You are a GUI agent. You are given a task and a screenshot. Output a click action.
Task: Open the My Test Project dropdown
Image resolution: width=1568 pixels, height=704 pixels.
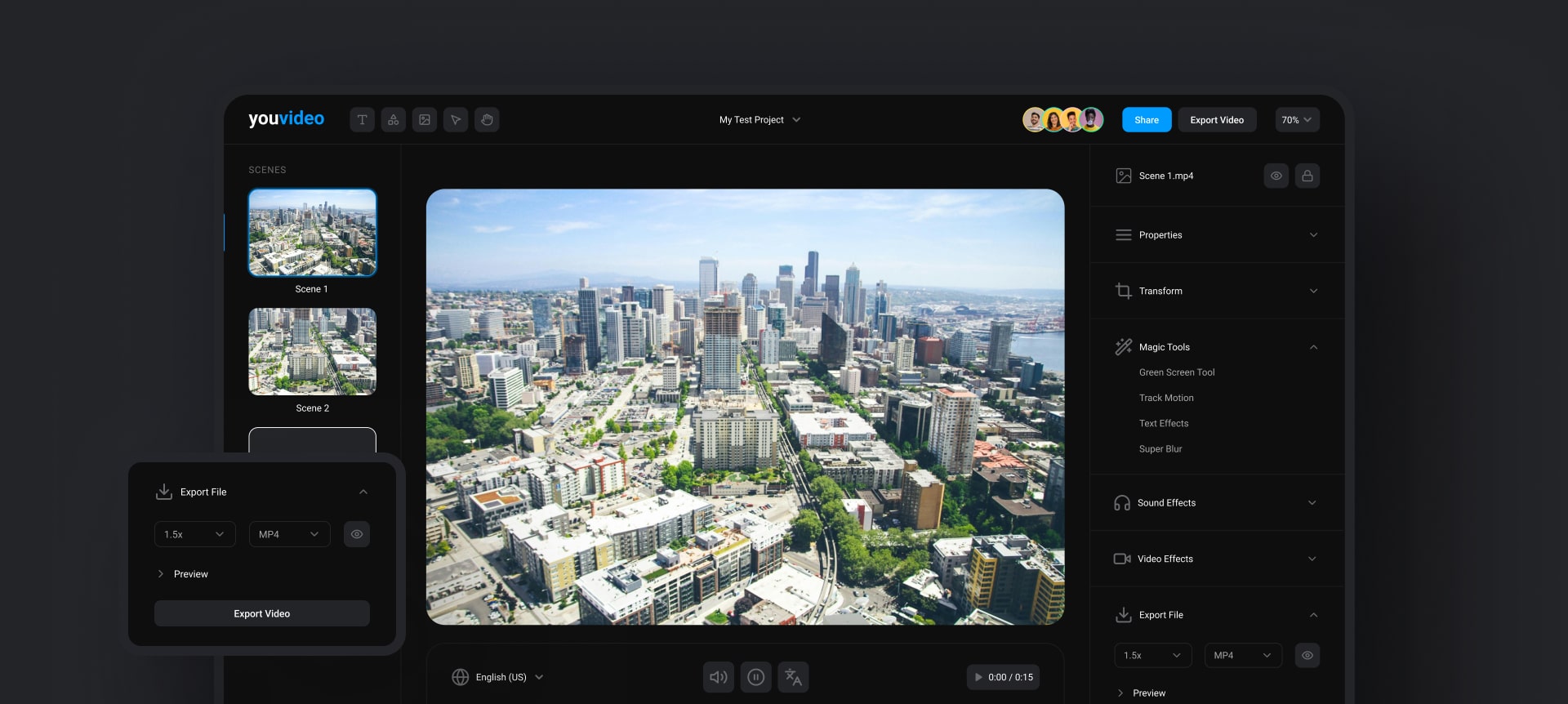[x=759, y=119]
